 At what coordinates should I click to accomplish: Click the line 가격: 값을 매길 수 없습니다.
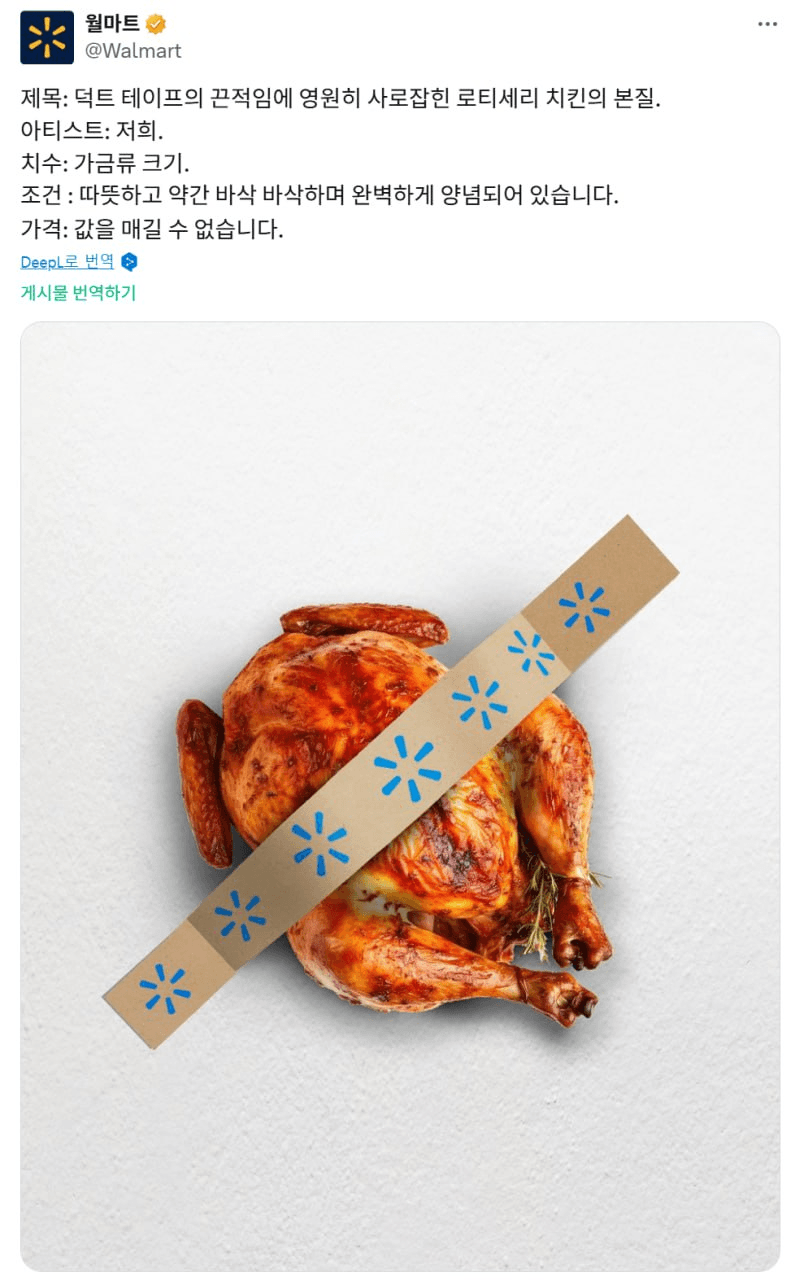coord(152,228)
